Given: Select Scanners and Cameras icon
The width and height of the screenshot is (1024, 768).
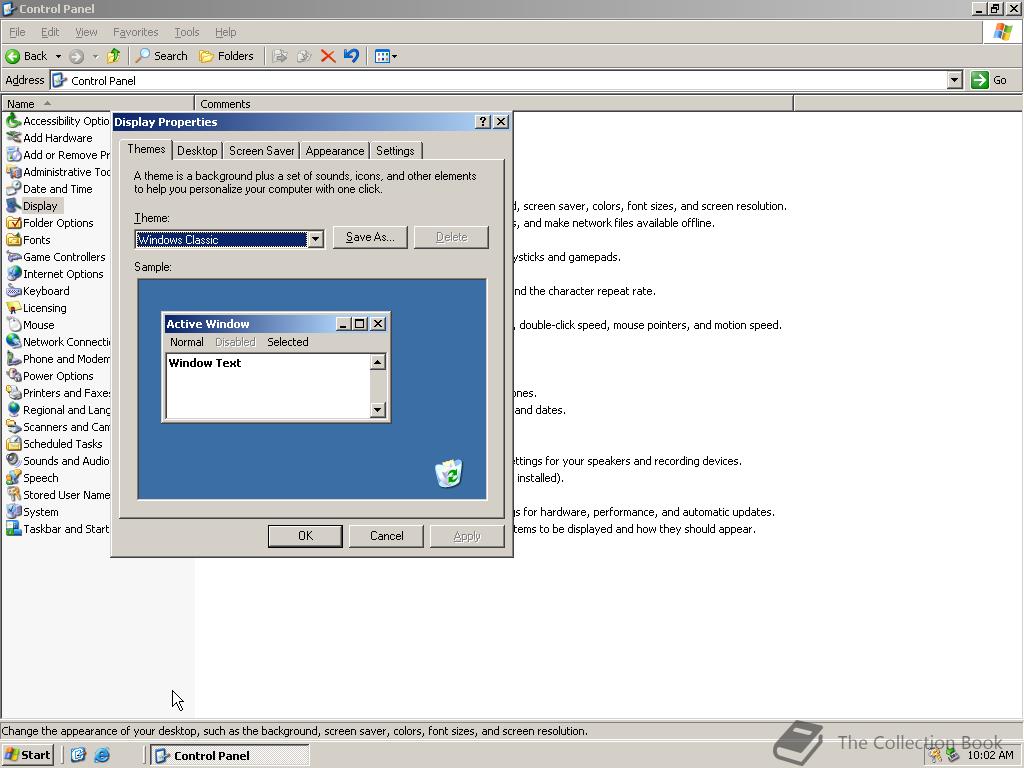Looking at the screenshot, I should (14, 426).
